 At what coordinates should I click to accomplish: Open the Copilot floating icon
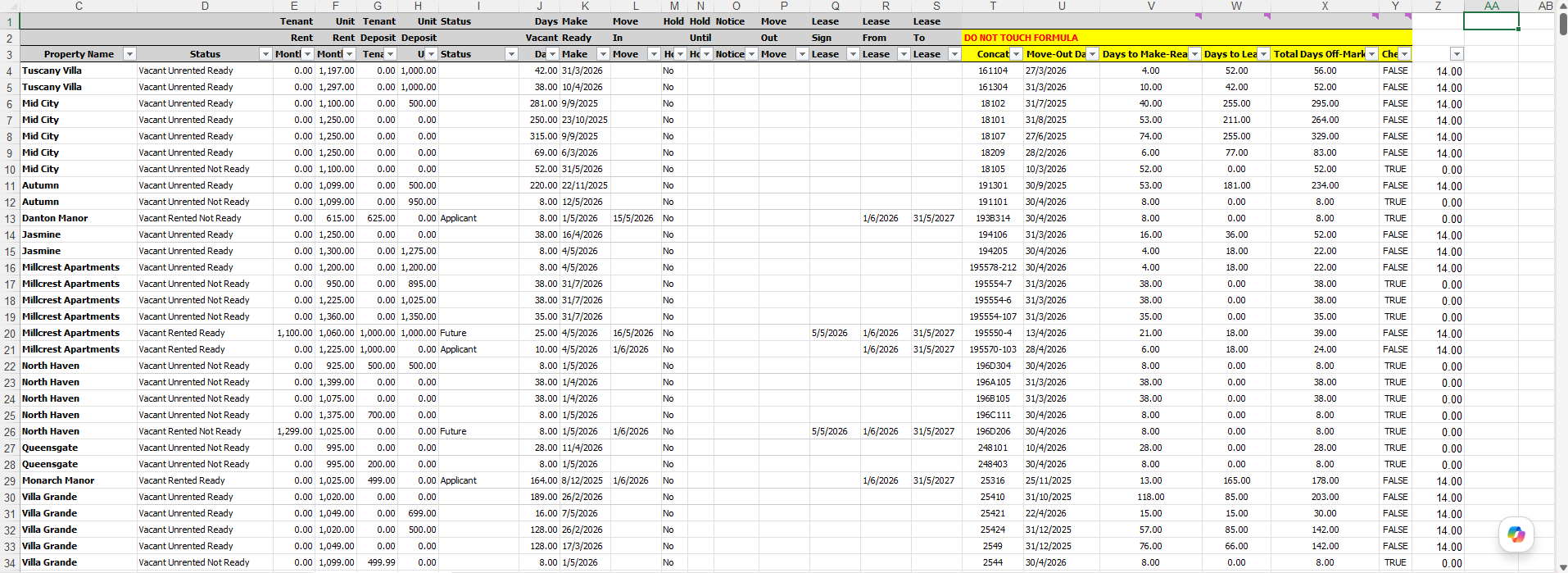(x=1516, y=534)
